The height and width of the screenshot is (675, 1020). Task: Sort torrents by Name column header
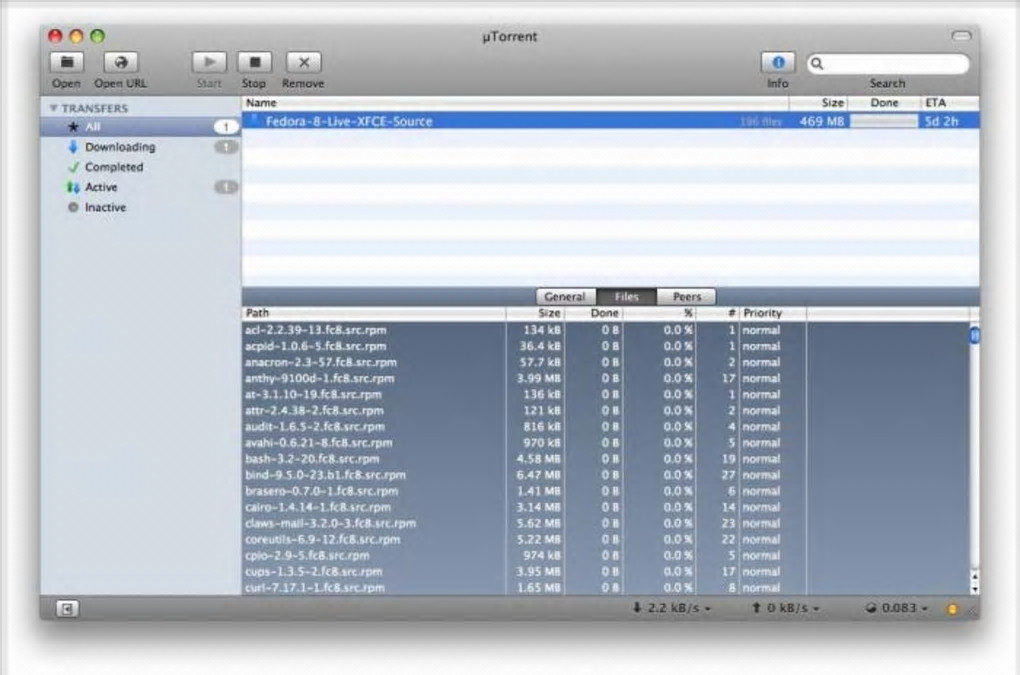click(515, 103)
